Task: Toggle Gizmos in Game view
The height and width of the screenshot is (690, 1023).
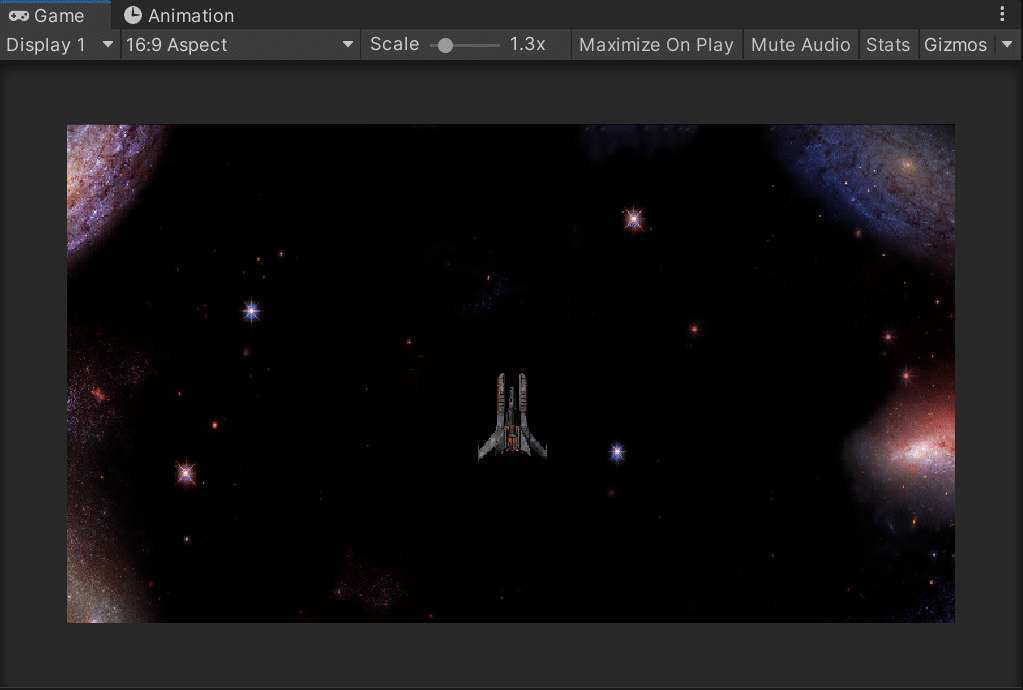Action: point(956,44)
